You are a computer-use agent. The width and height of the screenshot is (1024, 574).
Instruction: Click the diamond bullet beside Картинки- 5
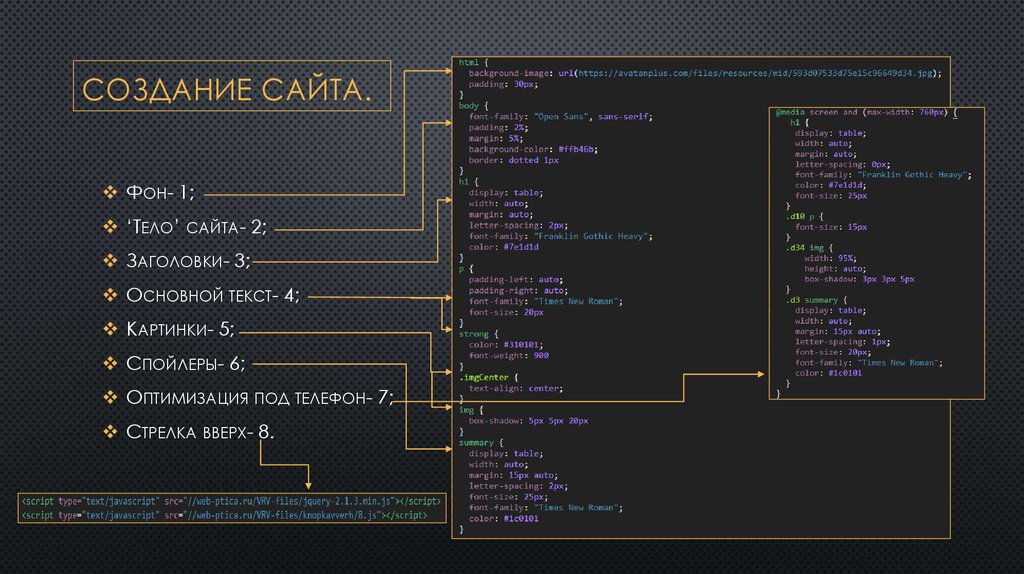111,329
